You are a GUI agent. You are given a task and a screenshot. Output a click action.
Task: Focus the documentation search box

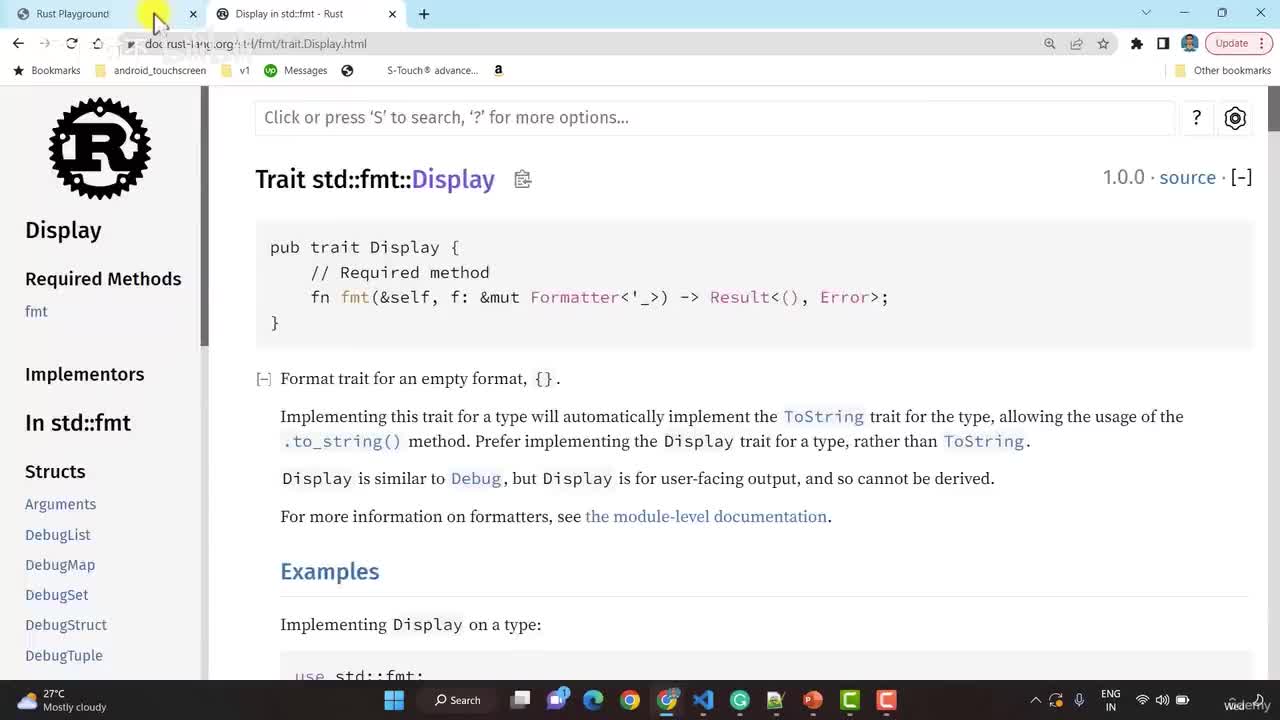click(715, 118)
